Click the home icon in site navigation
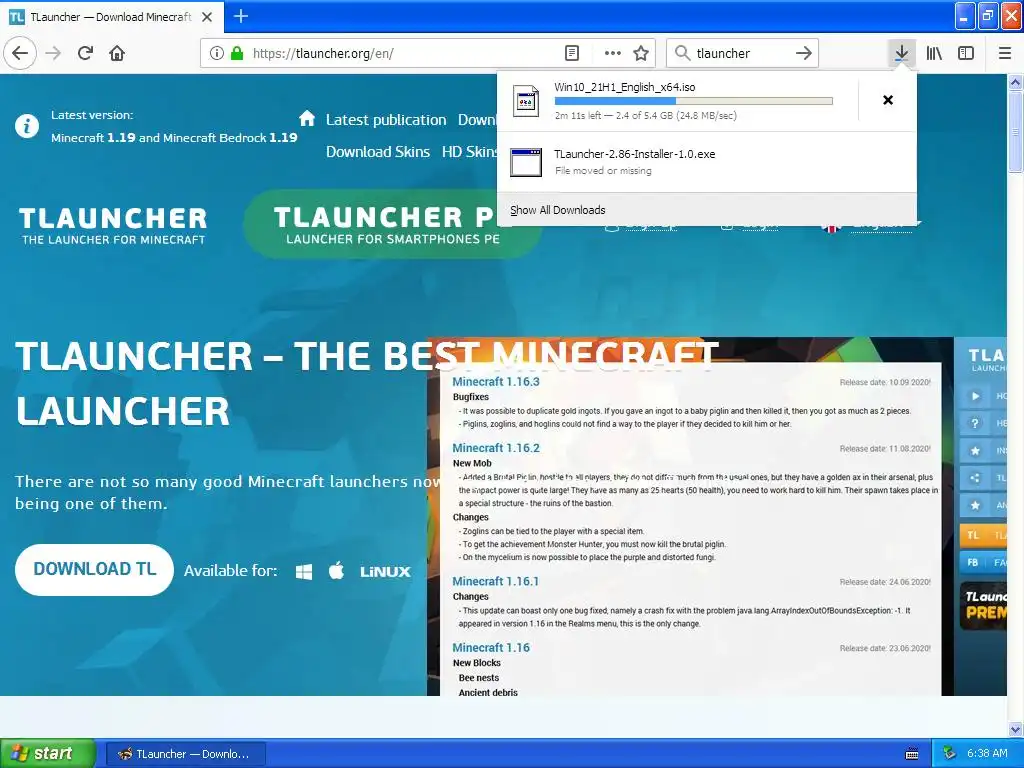This screenshot has width=1024, height=768. tap(307, 118)
